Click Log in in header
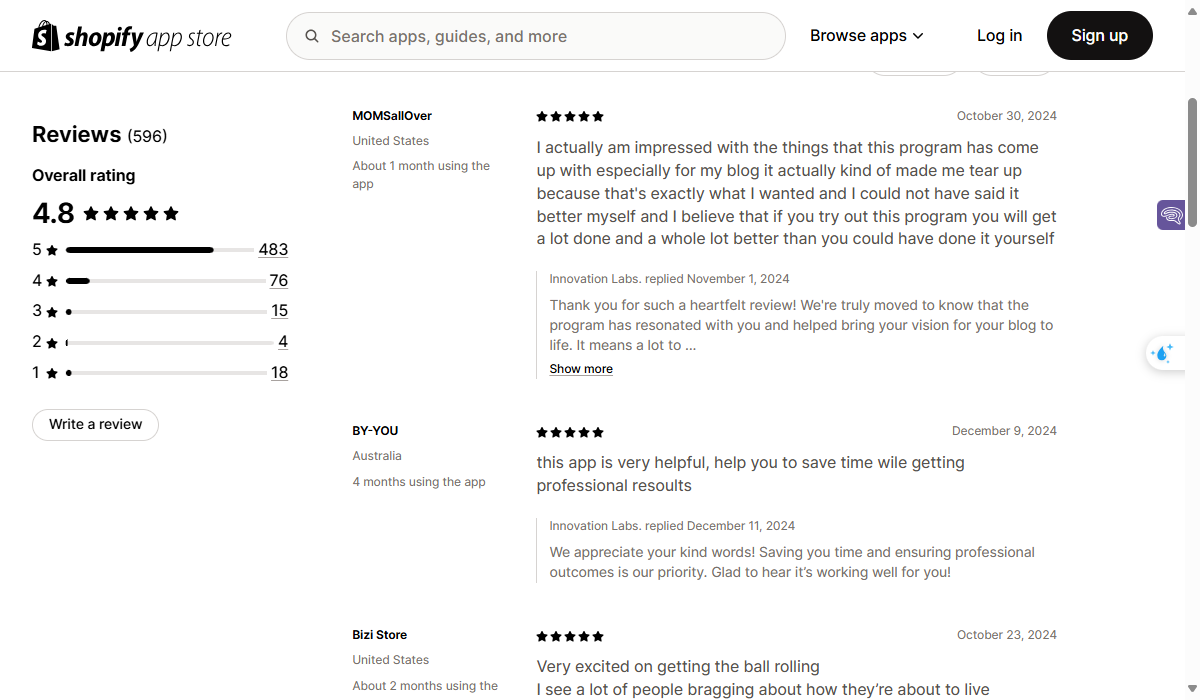This screenshot has height=700, width=1200. click(x=999, y=36)
